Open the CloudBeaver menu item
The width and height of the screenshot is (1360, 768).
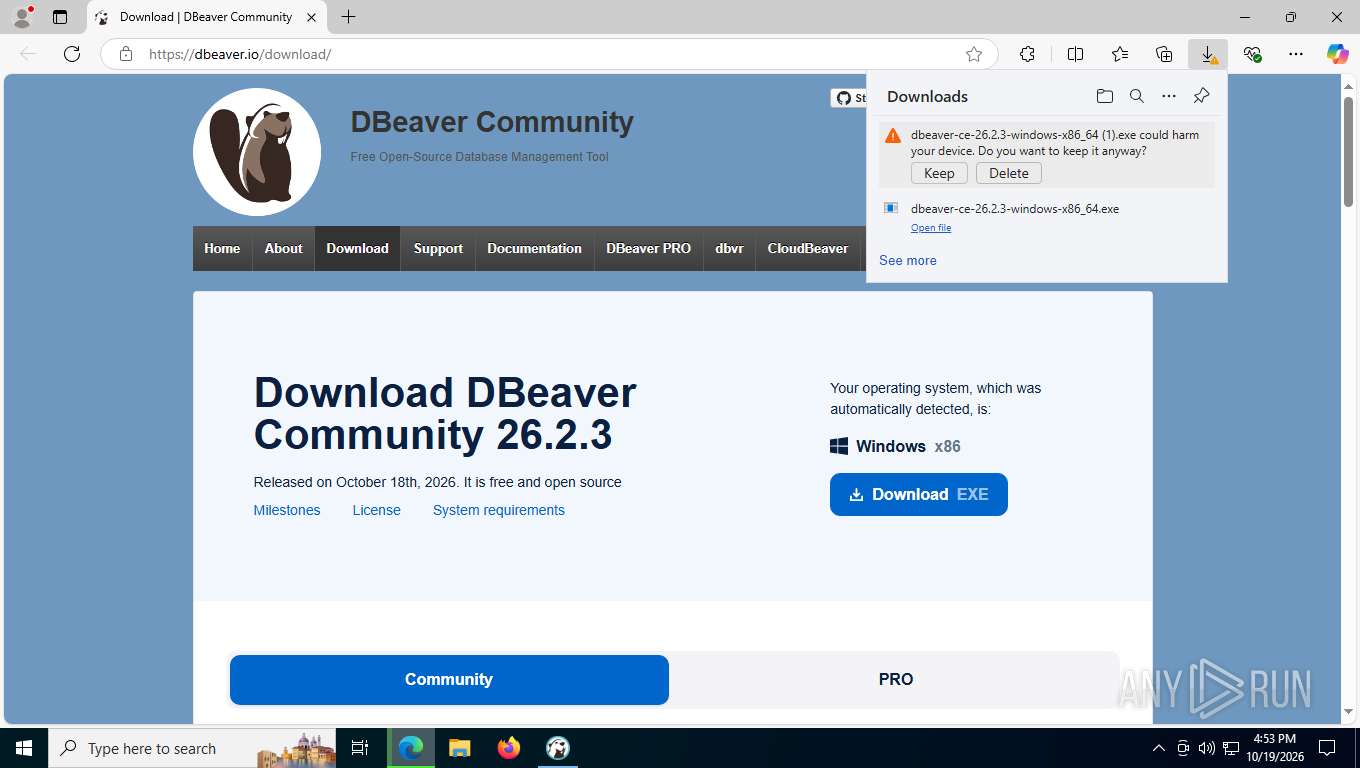coord(808,248)
